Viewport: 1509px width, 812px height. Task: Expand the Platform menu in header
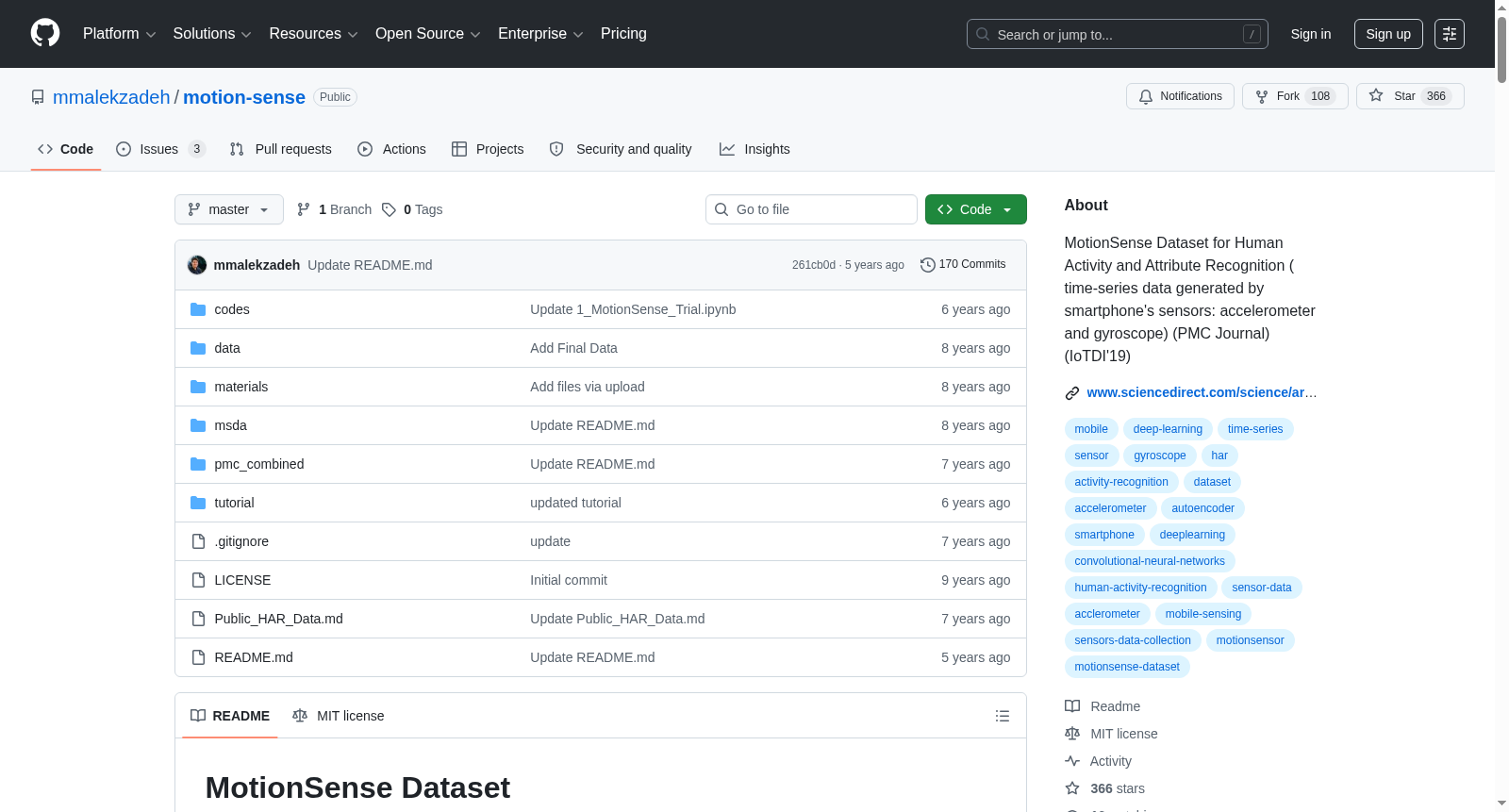120,34
